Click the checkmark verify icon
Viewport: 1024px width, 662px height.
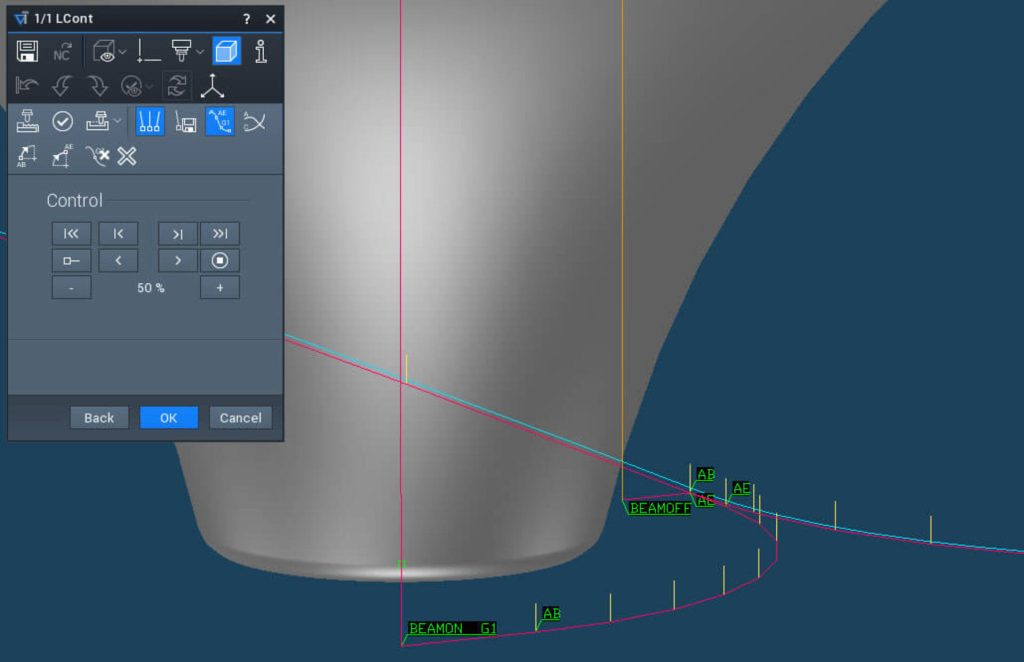(x=62, y=121)
